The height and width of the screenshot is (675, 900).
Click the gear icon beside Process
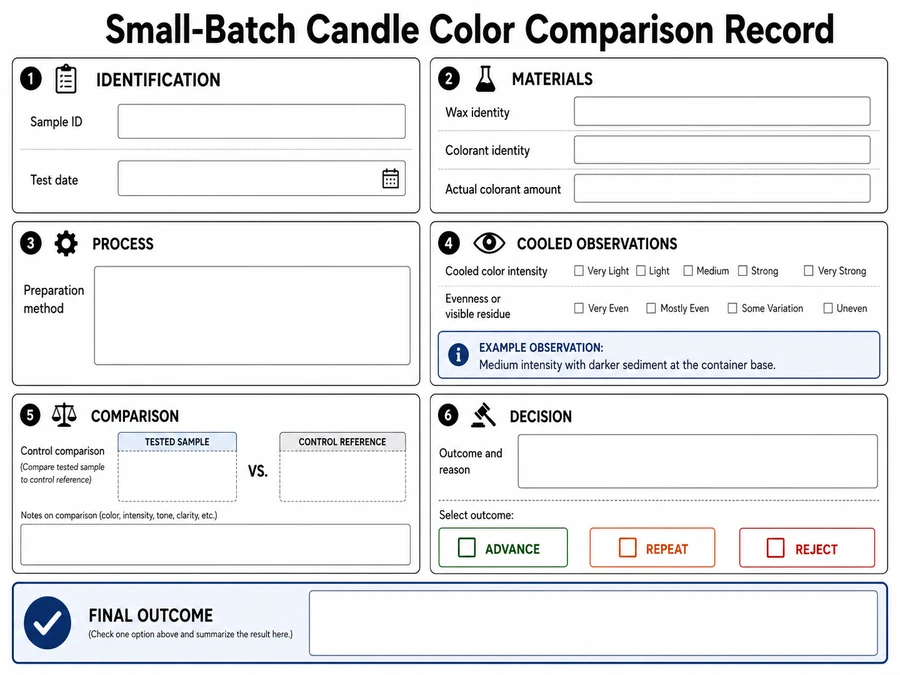[66, 243]
